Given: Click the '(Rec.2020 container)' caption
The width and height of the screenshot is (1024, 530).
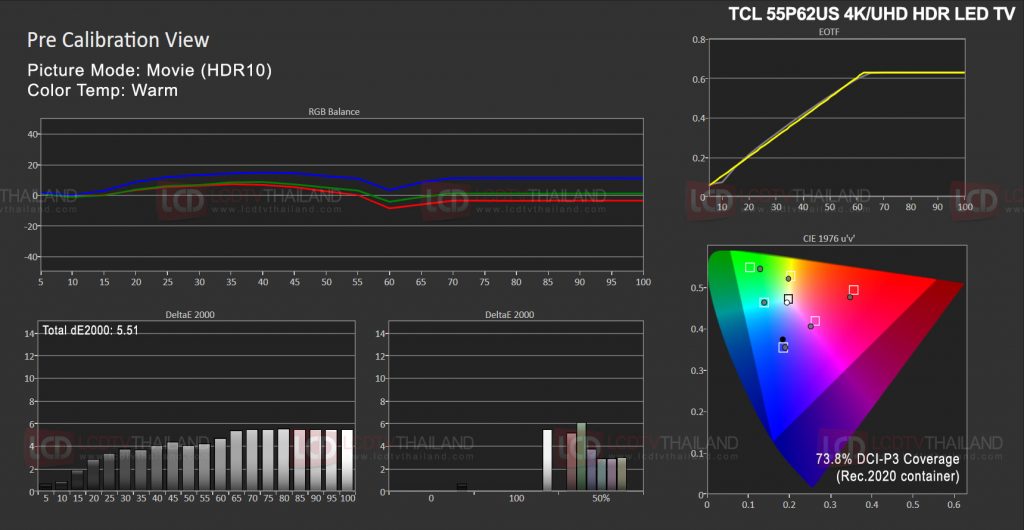Looking at the screenshot, I should click(897, 476).
